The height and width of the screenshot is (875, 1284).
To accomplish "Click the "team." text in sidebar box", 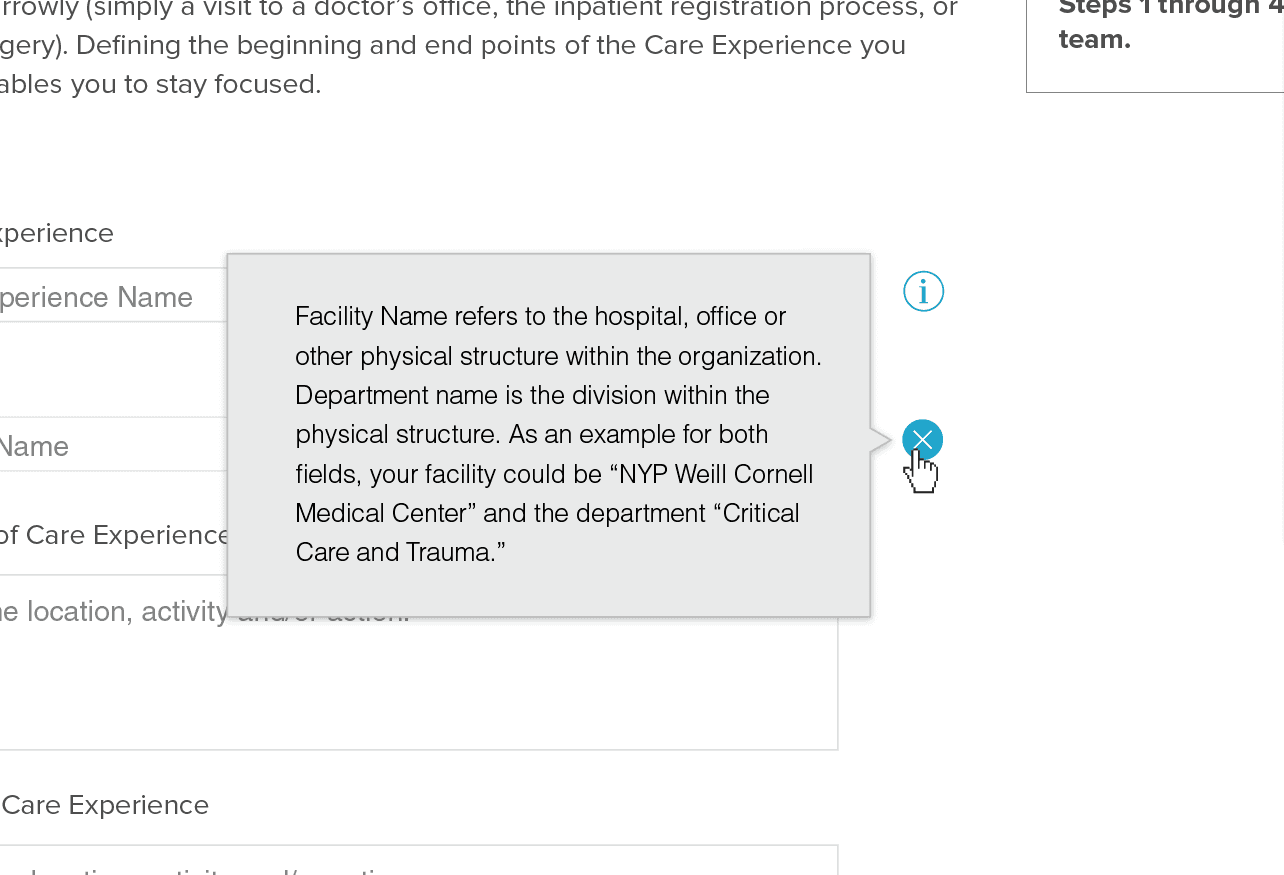I will coord(1095,40).
